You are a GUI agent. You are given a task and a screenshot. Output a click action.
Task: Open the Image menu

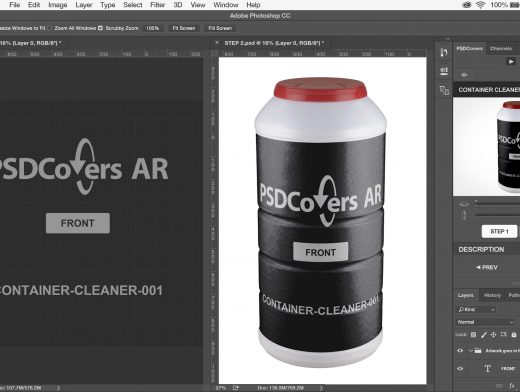pyautogui.click(x=58, y=5)
